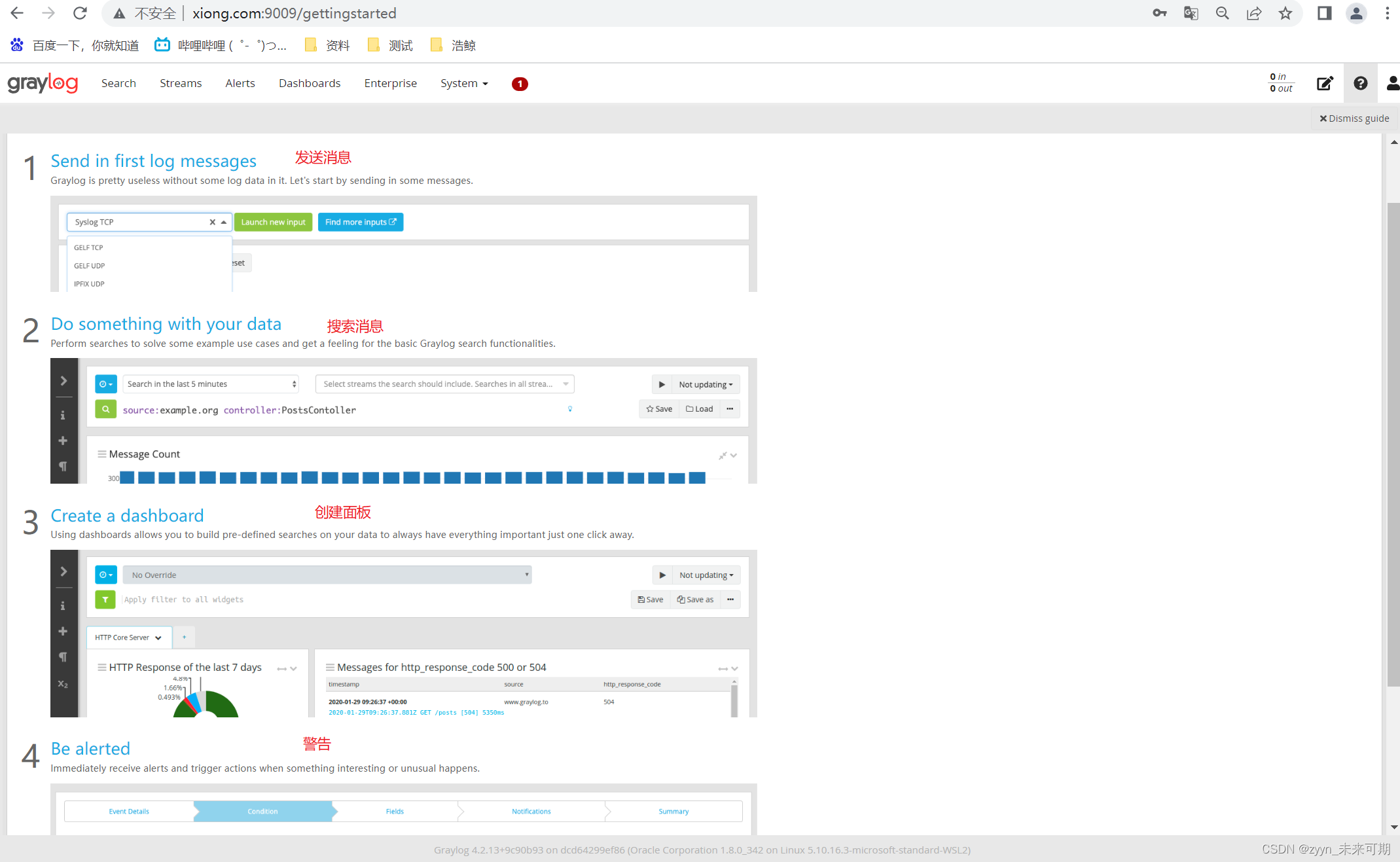The width and height of the screenshot is (1400, 862).
Task: Reload the page in browser
Action: pos(80,13)
